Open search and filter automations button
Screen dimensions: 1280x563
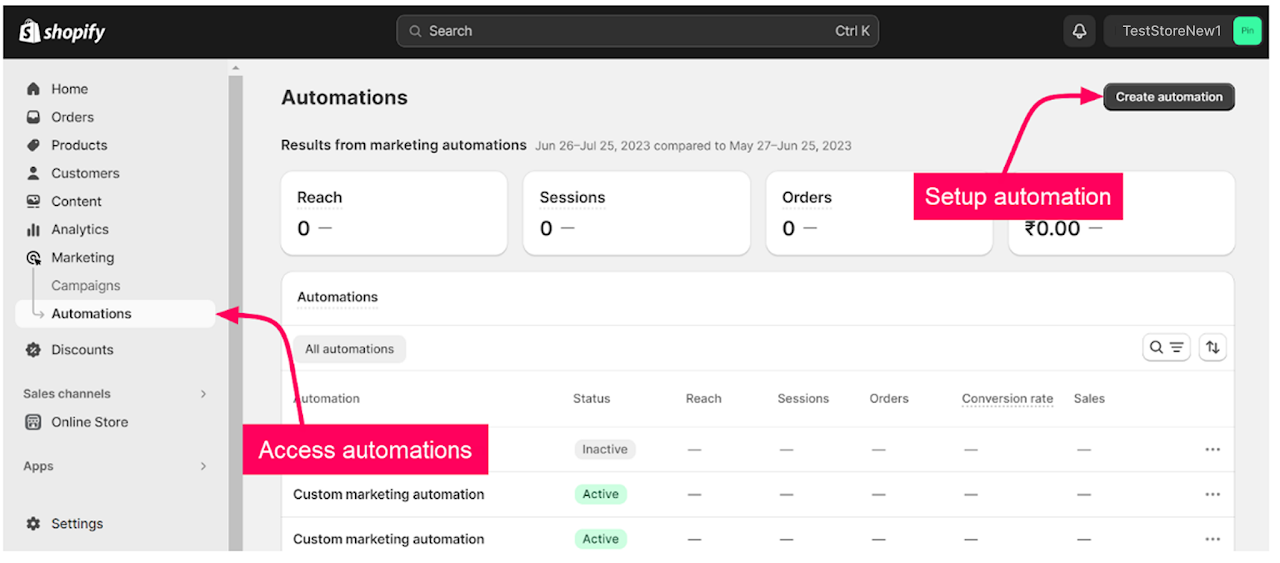[1166, 347]
